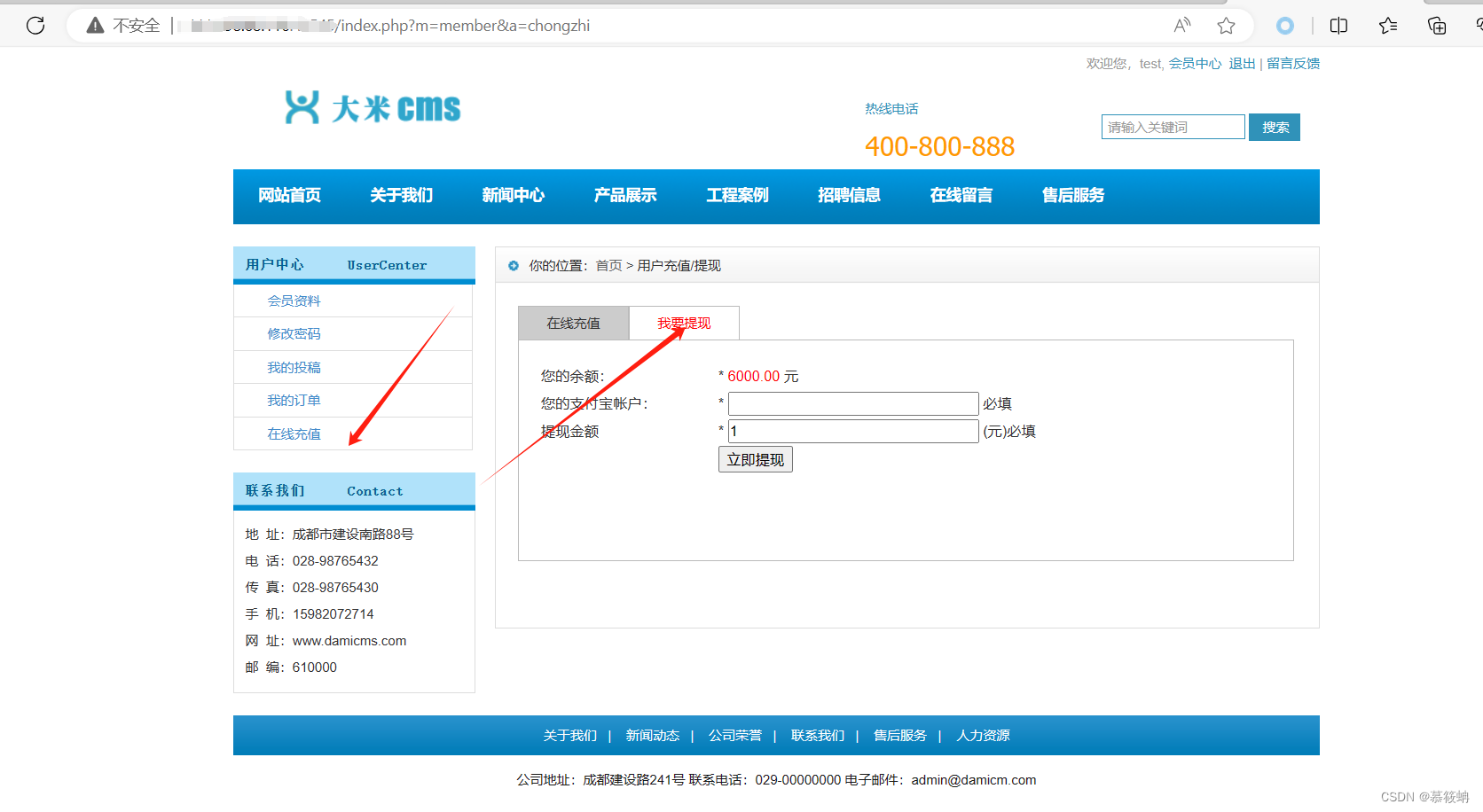Click the 大米 cms logo
The width and height of the screenshot is (1483, 812).
(x=373, y=107)
